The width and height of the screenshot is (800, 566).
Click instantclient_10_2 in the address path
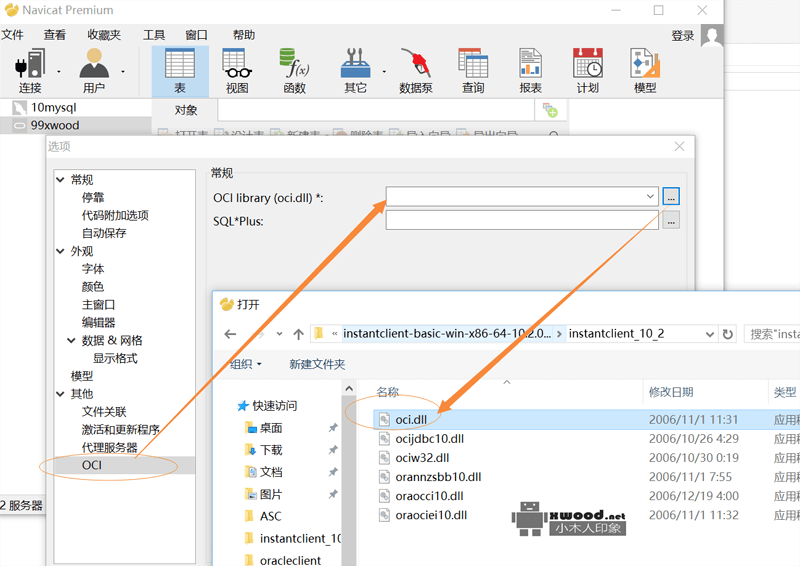coord(616,334)
